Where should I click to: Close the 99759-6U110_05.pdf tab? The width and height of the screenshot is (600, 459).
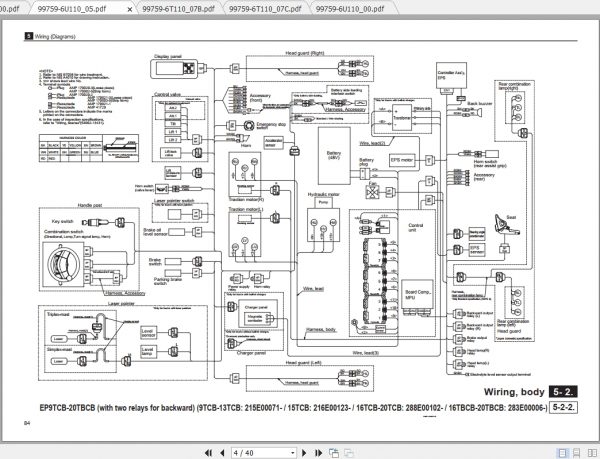coord(129,9)
